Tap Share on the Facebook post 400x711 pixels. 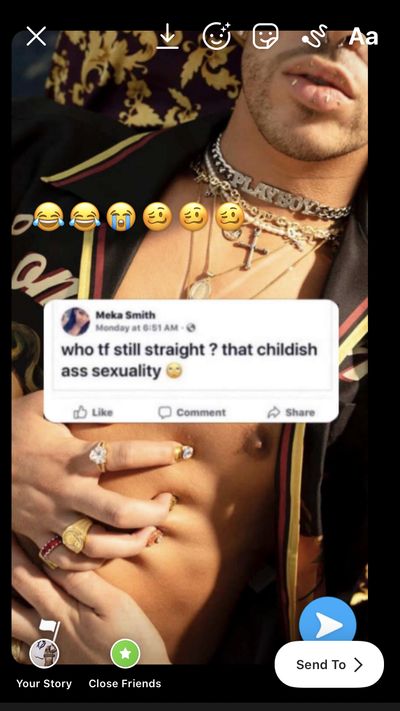[x=291, y=412]
